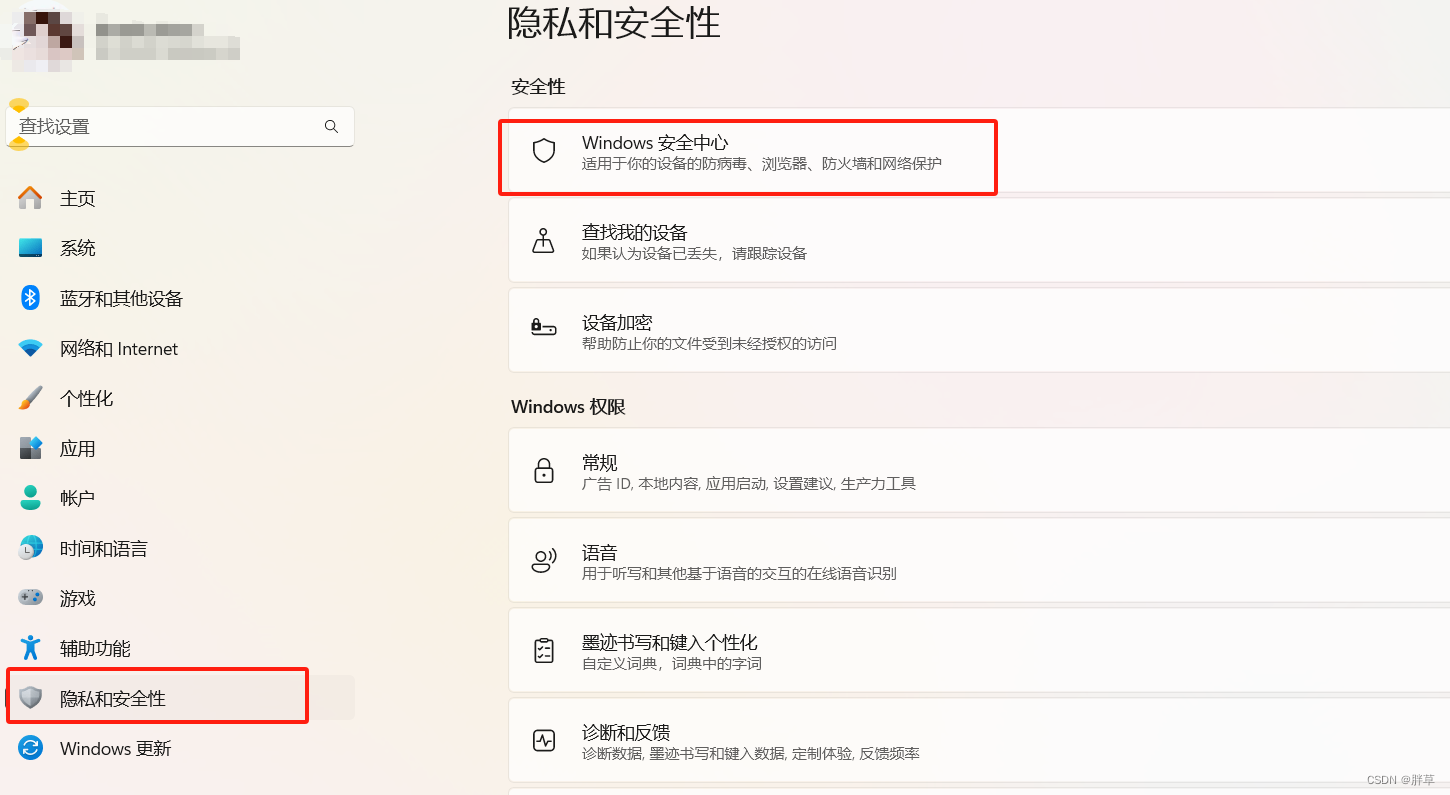Click the 查找我的设备 location icon
This screenshot has width=1450, height=795.
point(543,241)
